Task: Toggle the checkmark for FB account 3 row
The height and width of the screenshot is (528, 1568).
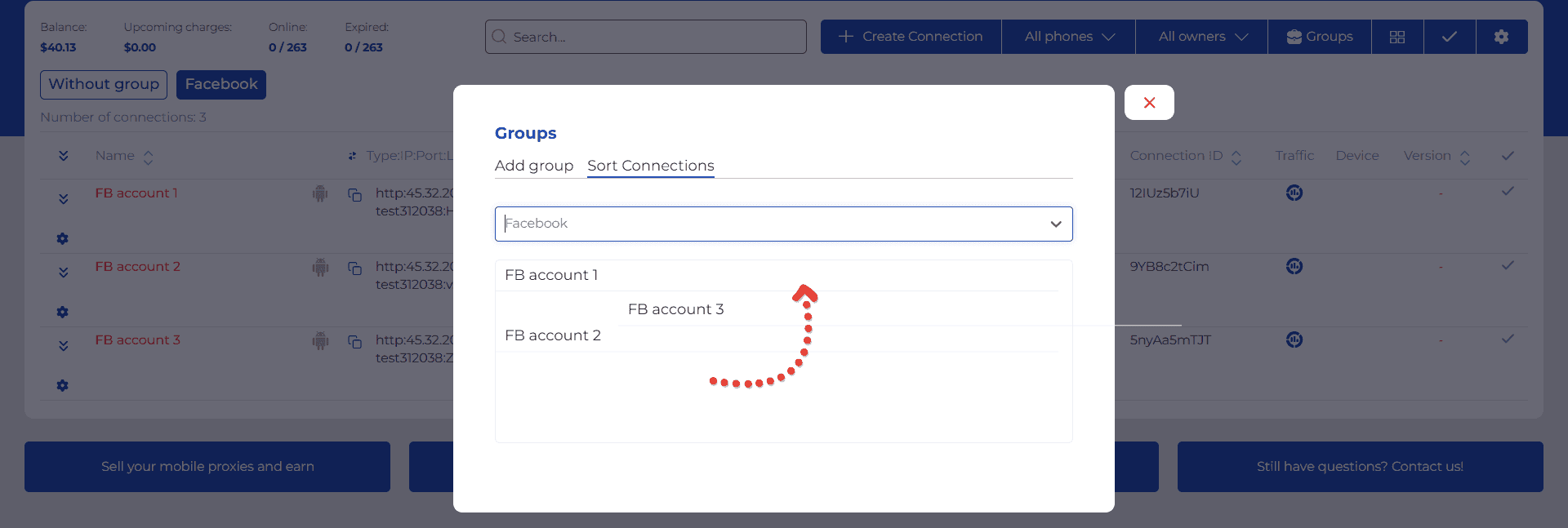Action: pos(1508,339)
